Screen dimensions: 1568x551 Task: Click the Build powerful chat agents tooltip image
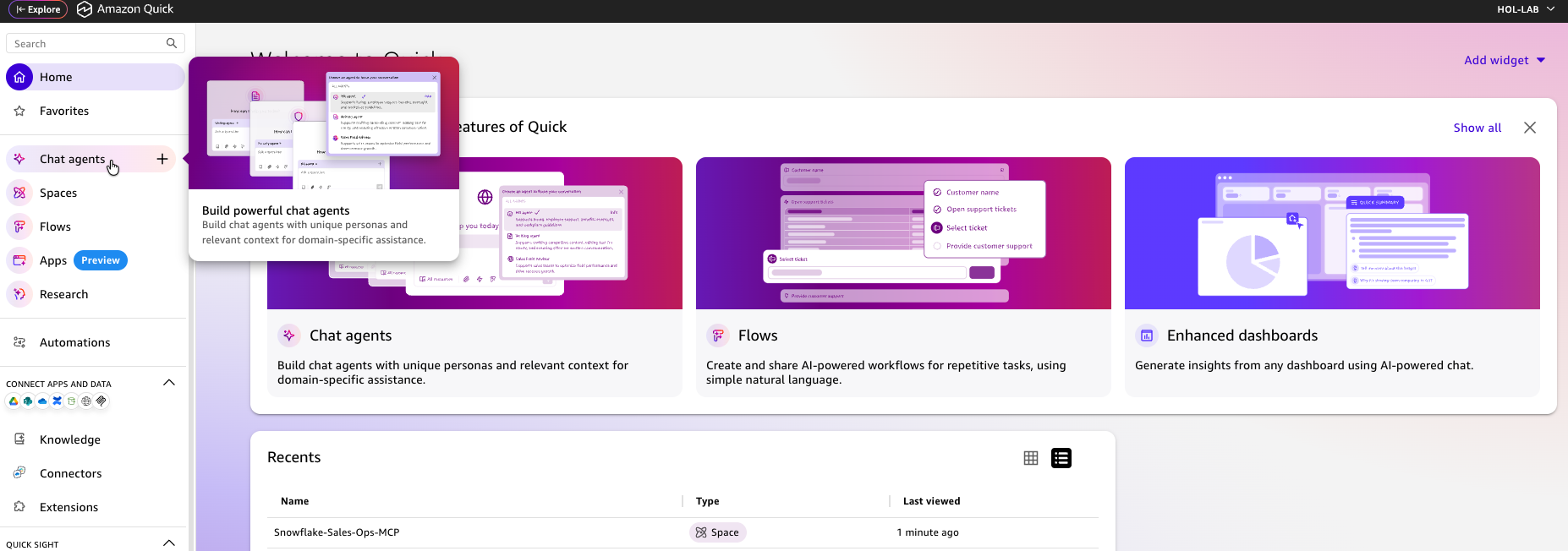tap(324, 123)
